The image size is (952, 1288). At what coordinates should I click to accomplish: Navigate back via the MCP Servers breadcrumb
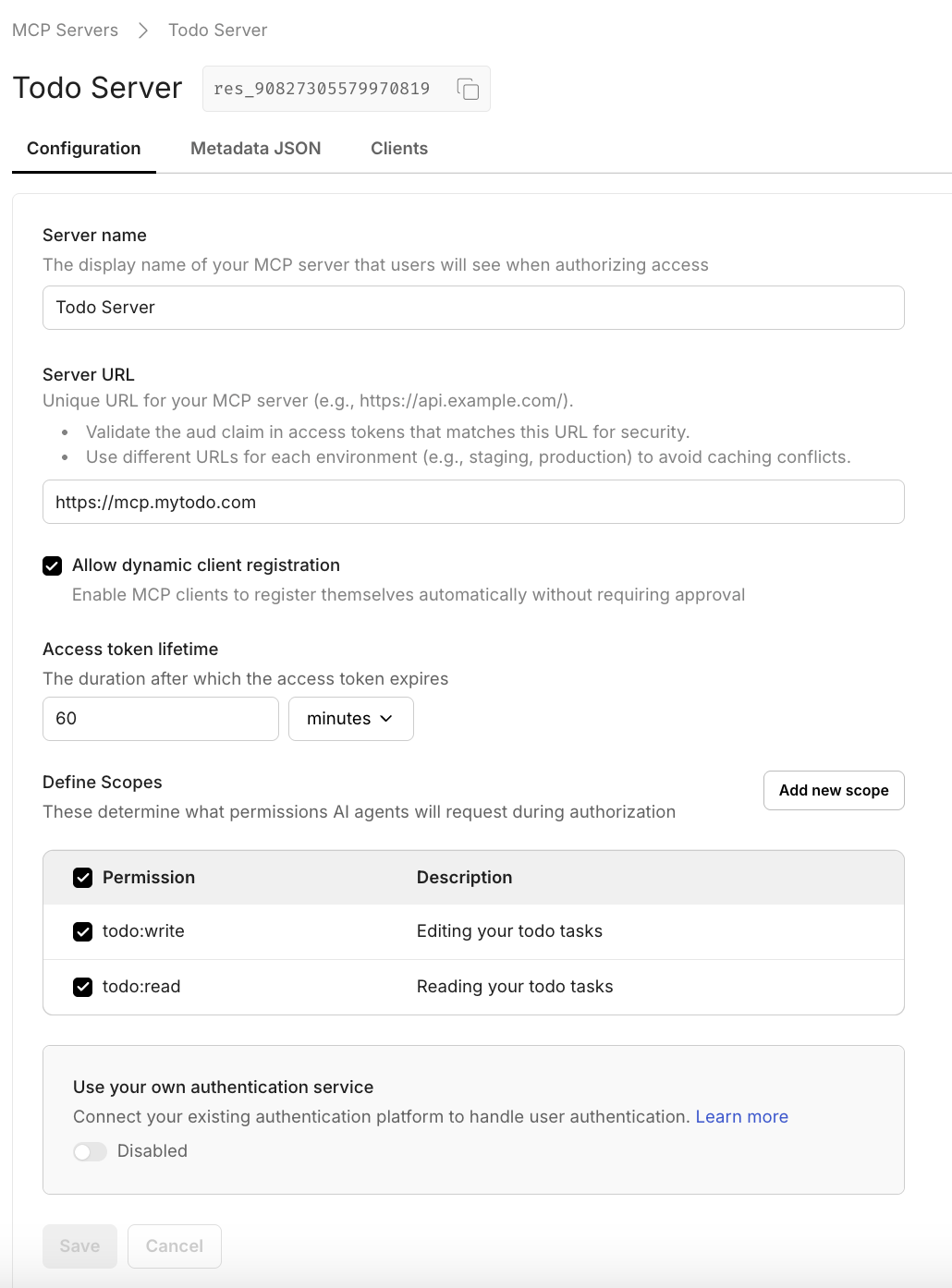coord(64,30)
